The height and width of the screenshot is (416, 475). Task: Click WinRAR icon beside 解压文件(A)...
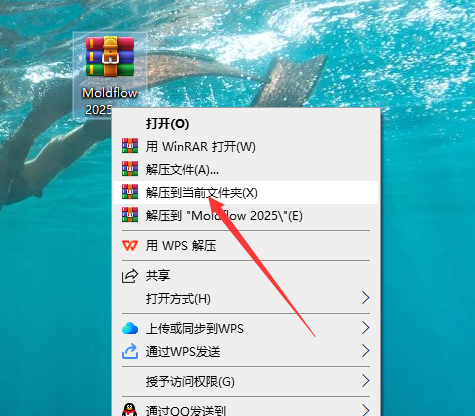tap(130, 169)
